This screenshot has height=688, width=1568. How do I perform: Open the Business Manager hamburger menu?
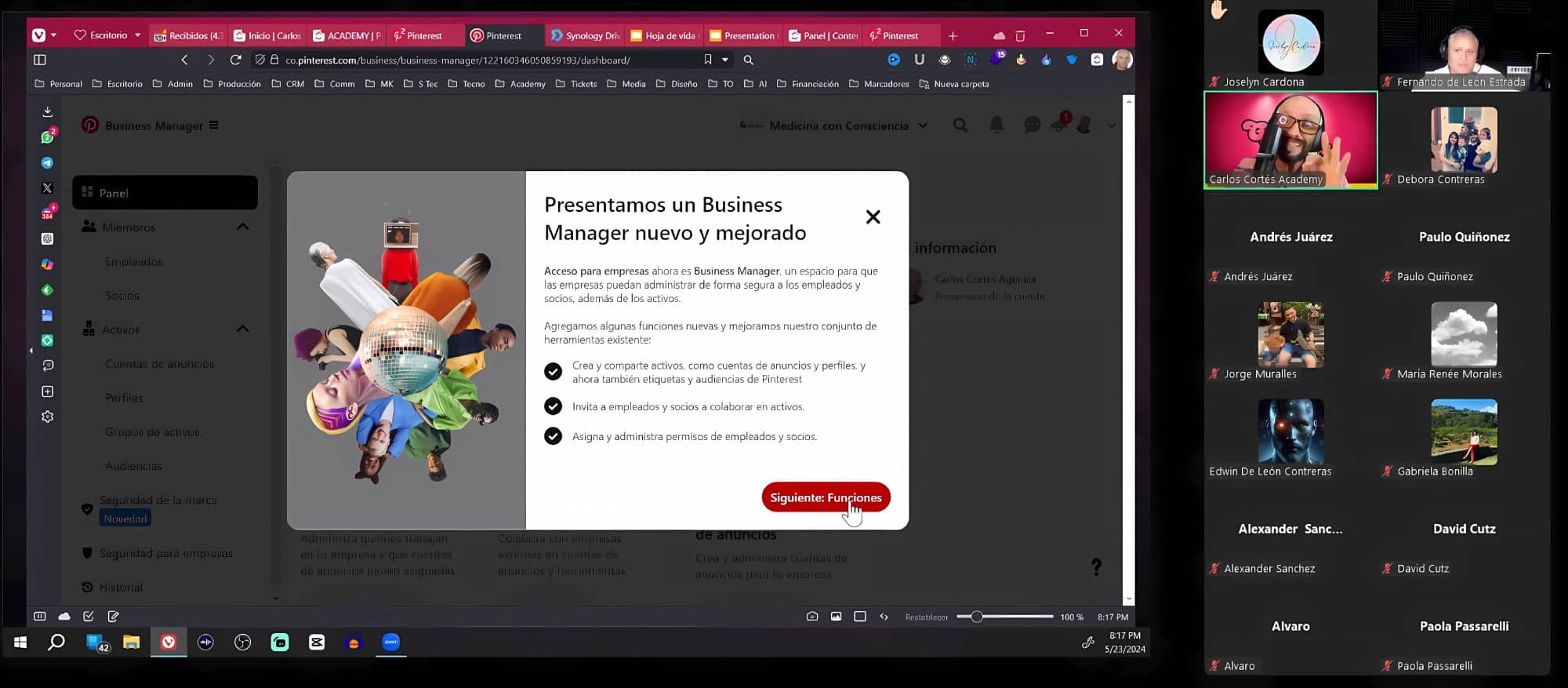click(213, 125)
